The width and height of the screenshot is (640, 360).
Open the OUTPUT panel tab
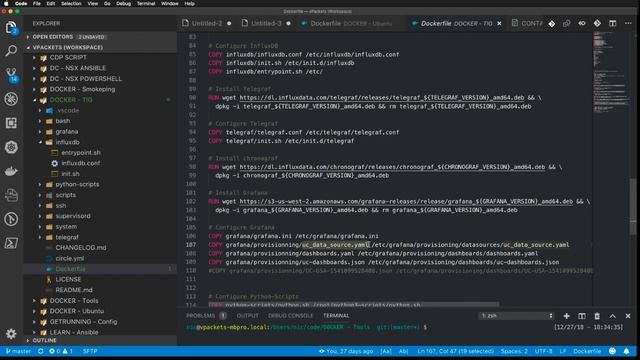[247, 316]
